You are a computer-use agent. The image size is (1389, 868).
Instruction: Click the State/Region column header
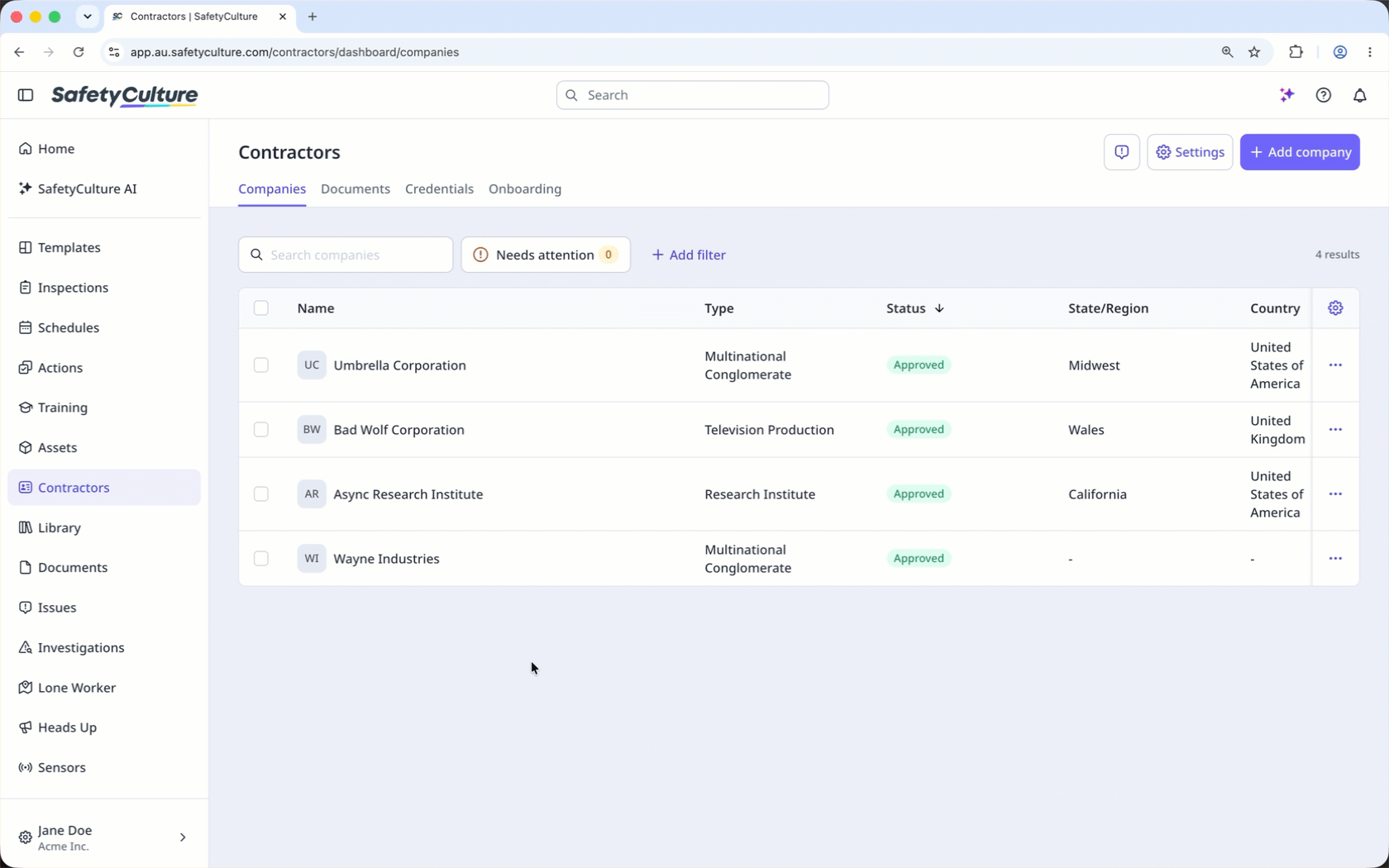(1108, 308)
